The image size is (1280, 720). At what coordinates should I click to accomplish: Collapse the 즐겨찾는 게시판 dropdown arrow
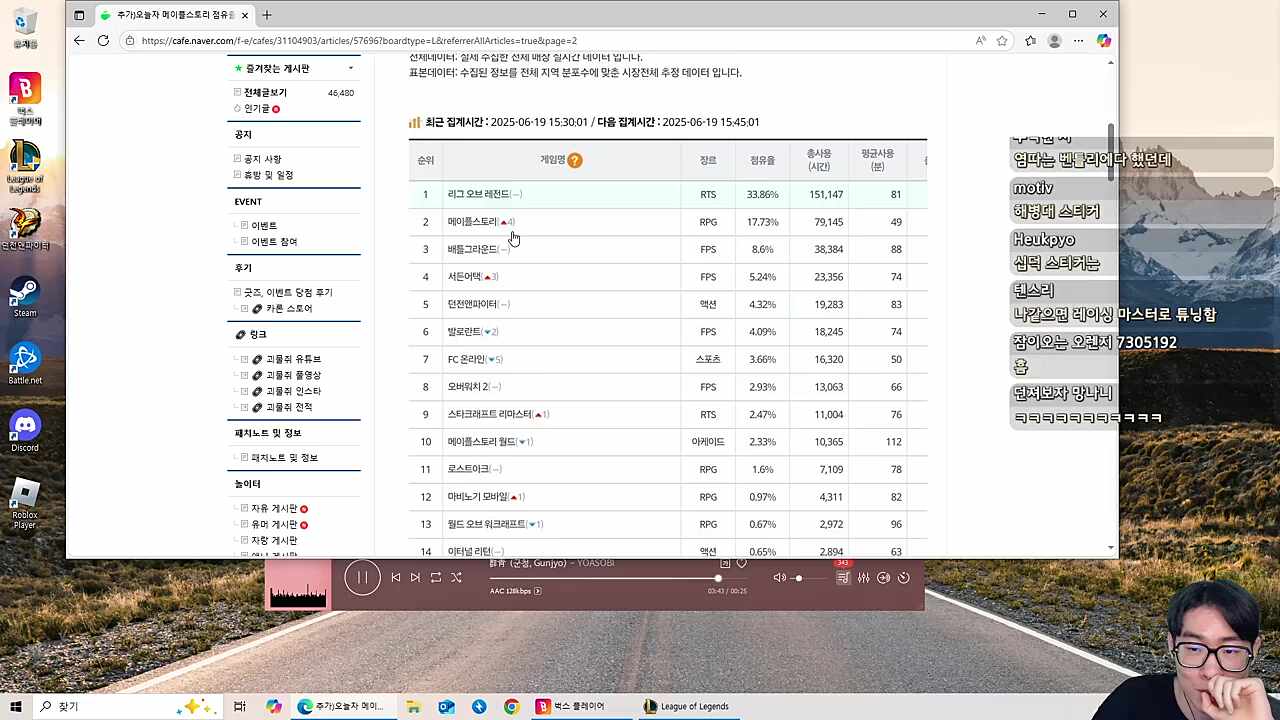pos(351,69)
